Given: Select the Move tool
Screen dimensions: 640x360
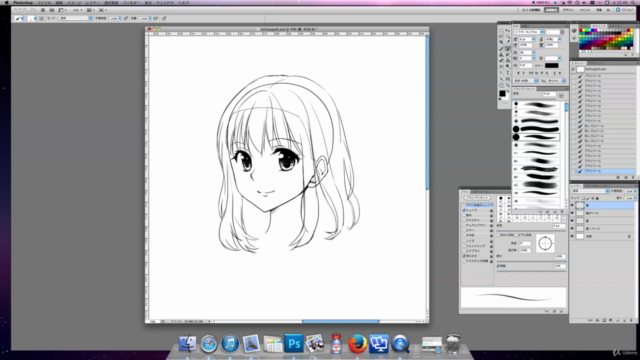Looking at the screenshot, I should [x=508, y=31].
